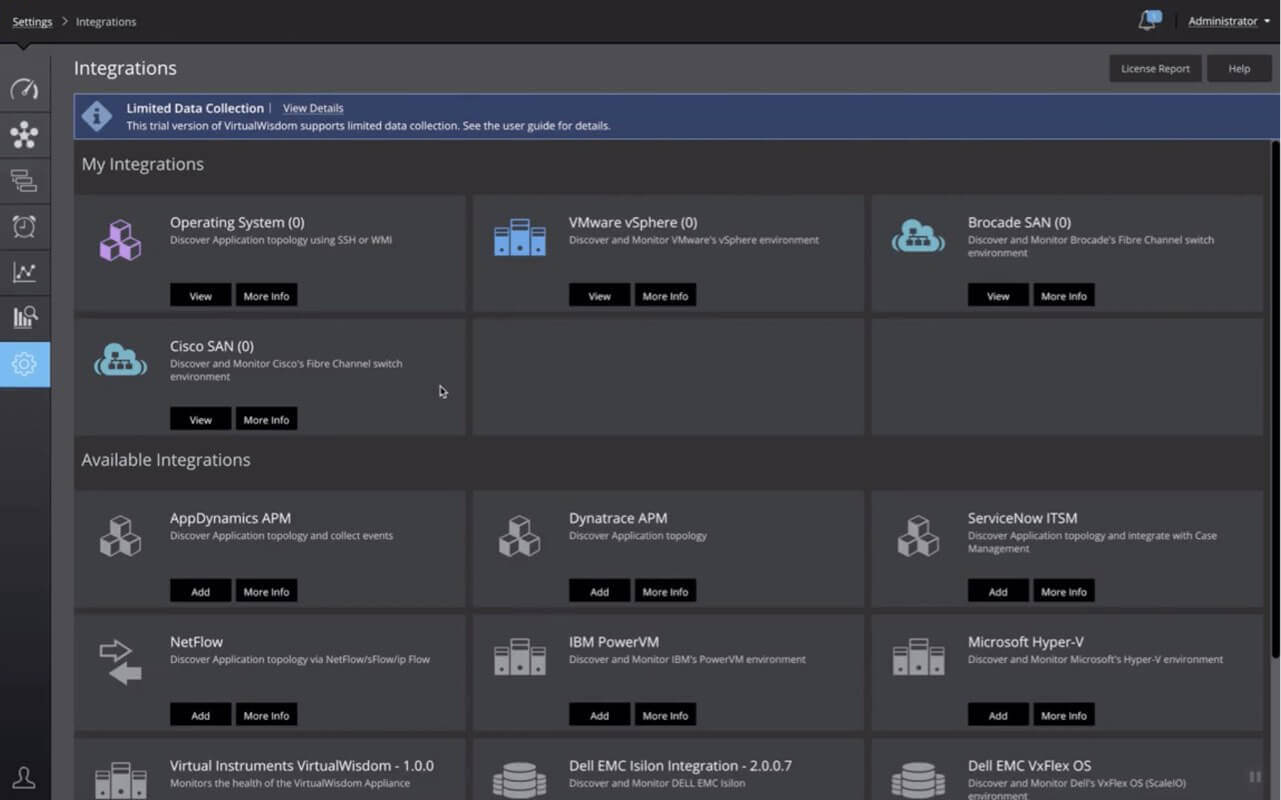This screenshot has height=800, width=1281.
Task: Open the topology nodes icon in sidebar
Action: (24, 134)
